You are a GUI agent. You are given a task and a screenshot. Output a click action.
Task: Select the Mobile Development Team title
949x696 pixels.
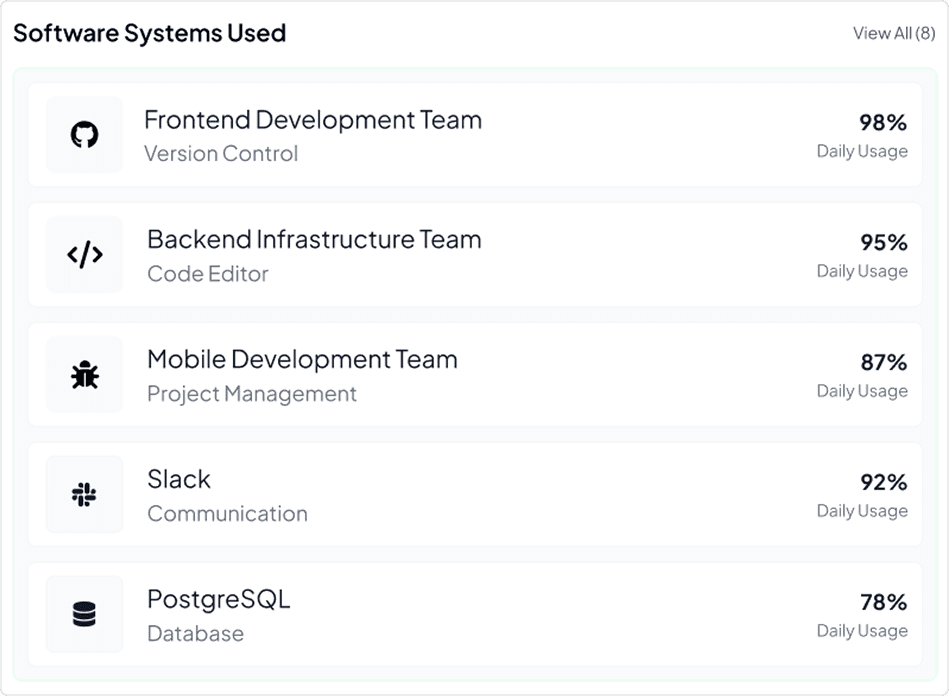tap(302, 360)
